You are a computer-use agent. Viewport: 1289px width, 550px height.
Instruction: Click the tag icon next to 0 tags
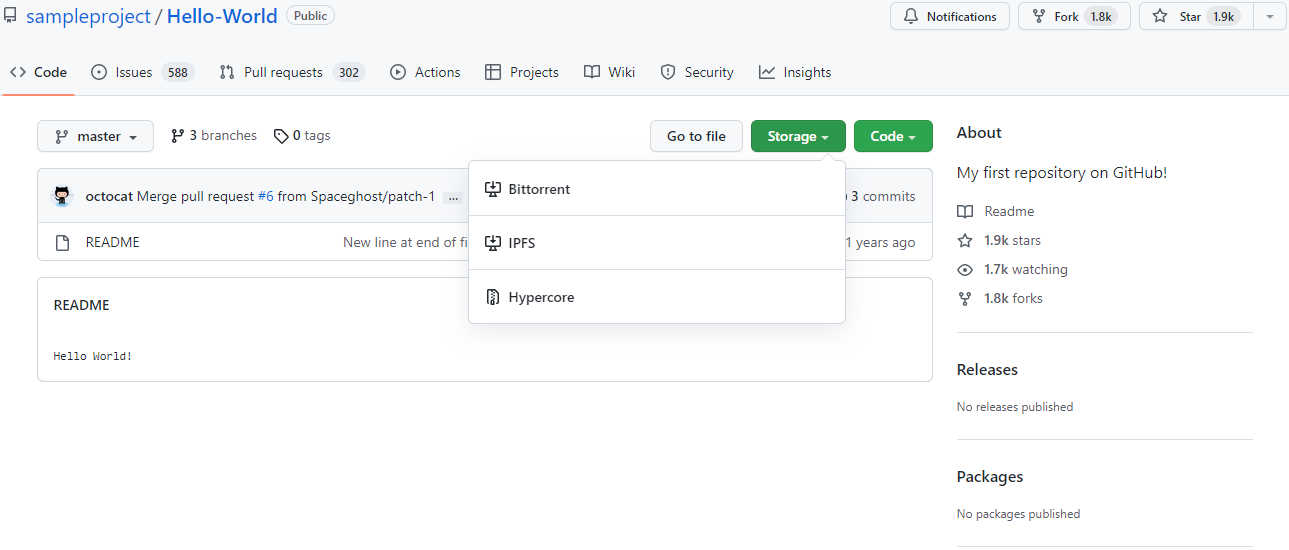(281, 136)
